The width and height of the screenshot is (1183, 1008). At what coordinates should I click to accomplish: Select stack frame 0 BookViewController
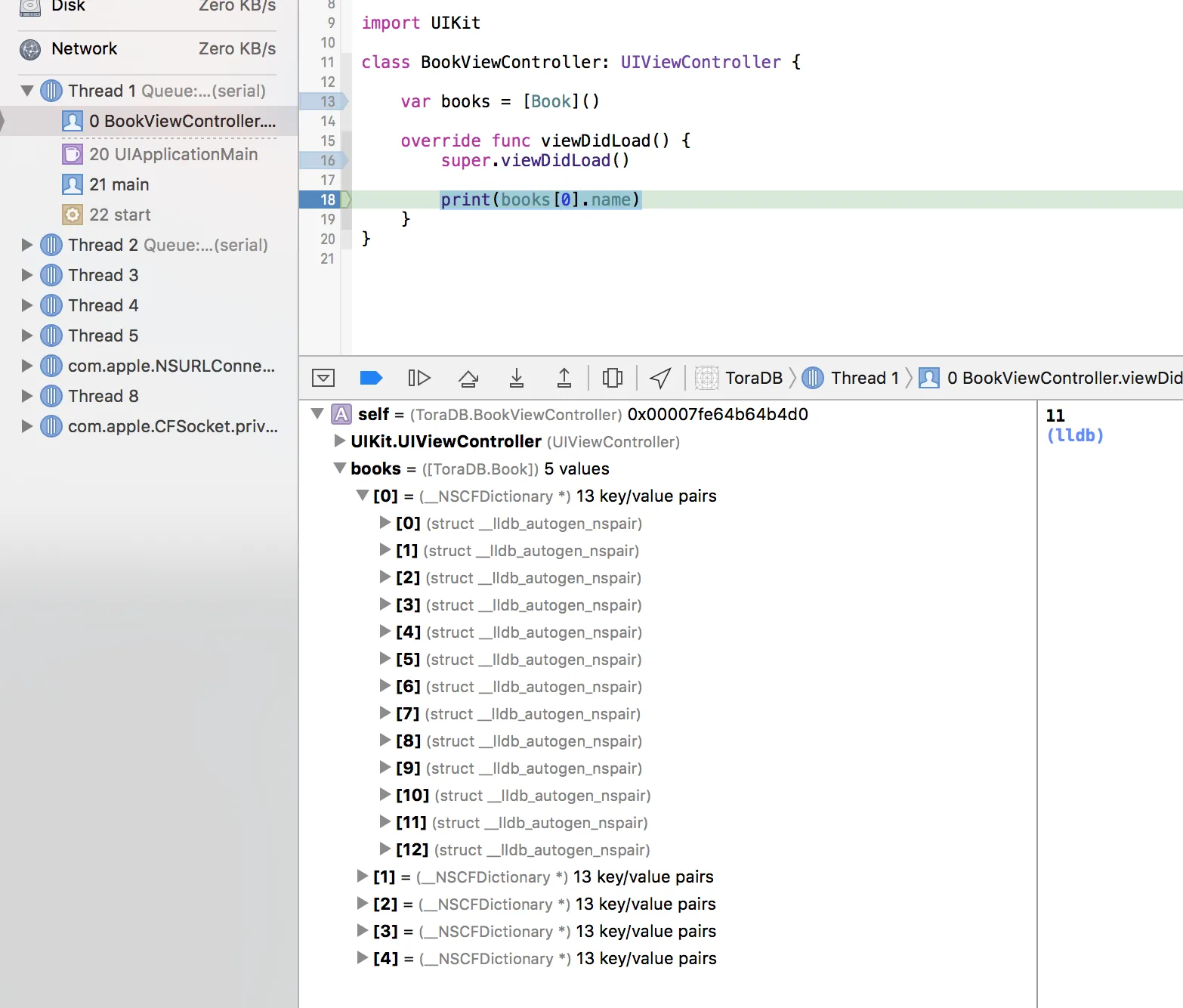pos(149,121)
